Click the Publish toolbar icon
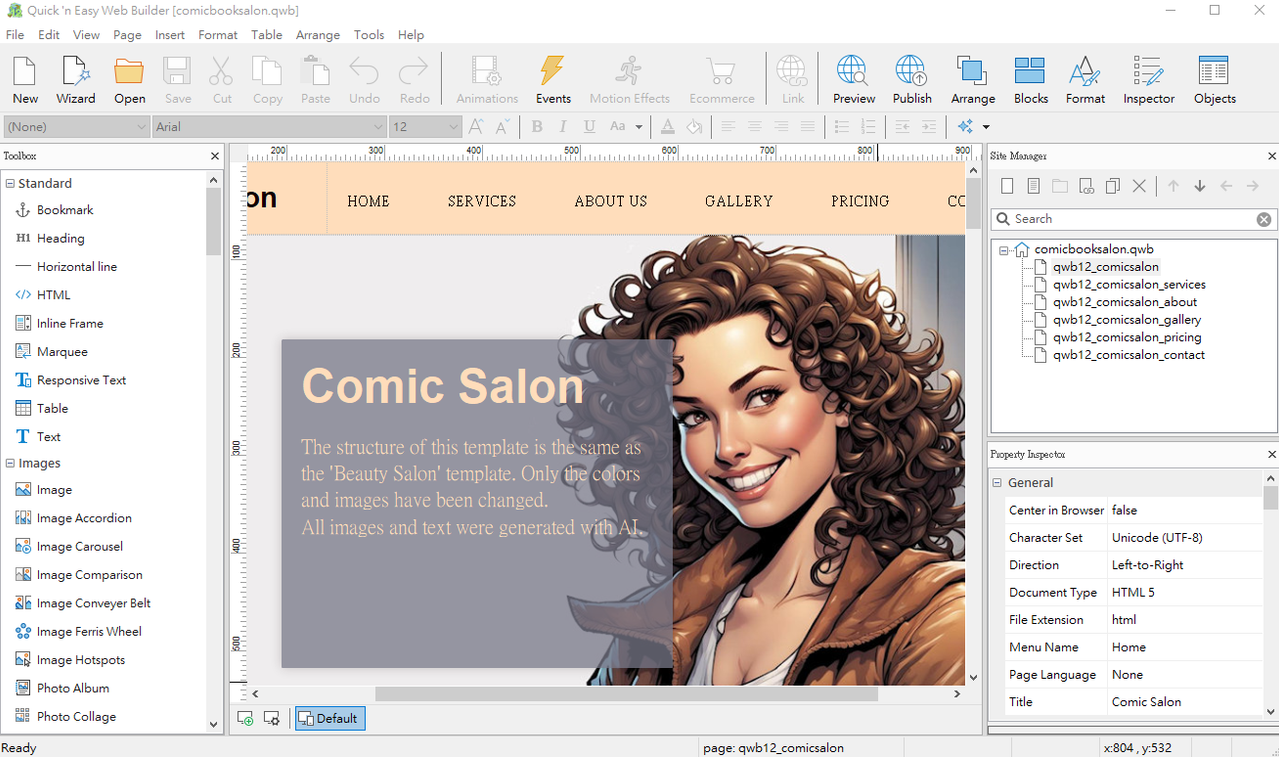Viewport: 1279px width, 757px height. pos(911,80)
